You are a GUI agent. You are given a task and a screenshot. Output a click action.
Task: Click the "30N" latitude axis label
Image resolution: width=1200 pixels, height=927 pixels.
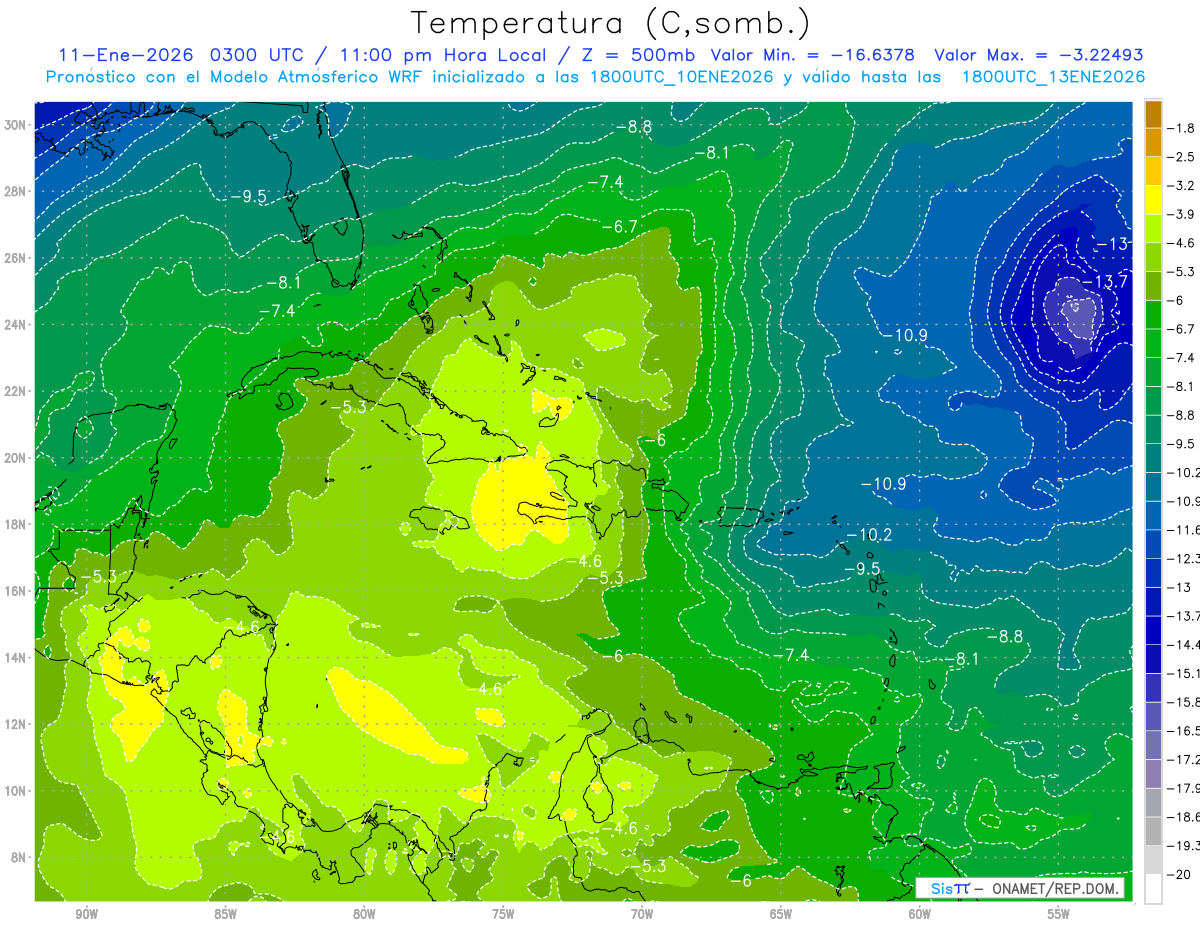click(14, 125)
